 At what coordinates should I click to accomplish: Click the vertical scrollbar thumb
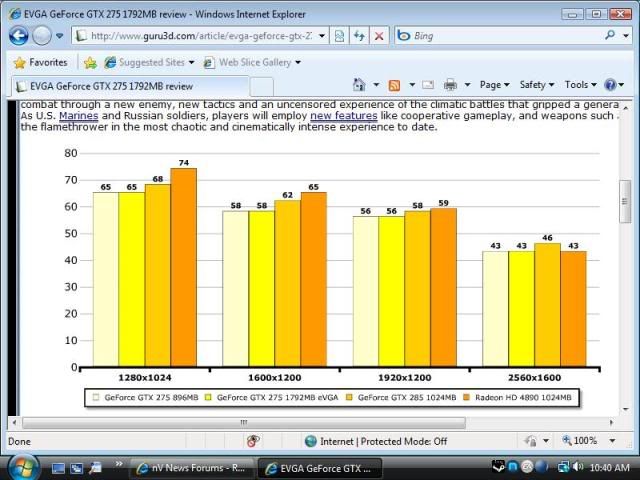point(625,201)
